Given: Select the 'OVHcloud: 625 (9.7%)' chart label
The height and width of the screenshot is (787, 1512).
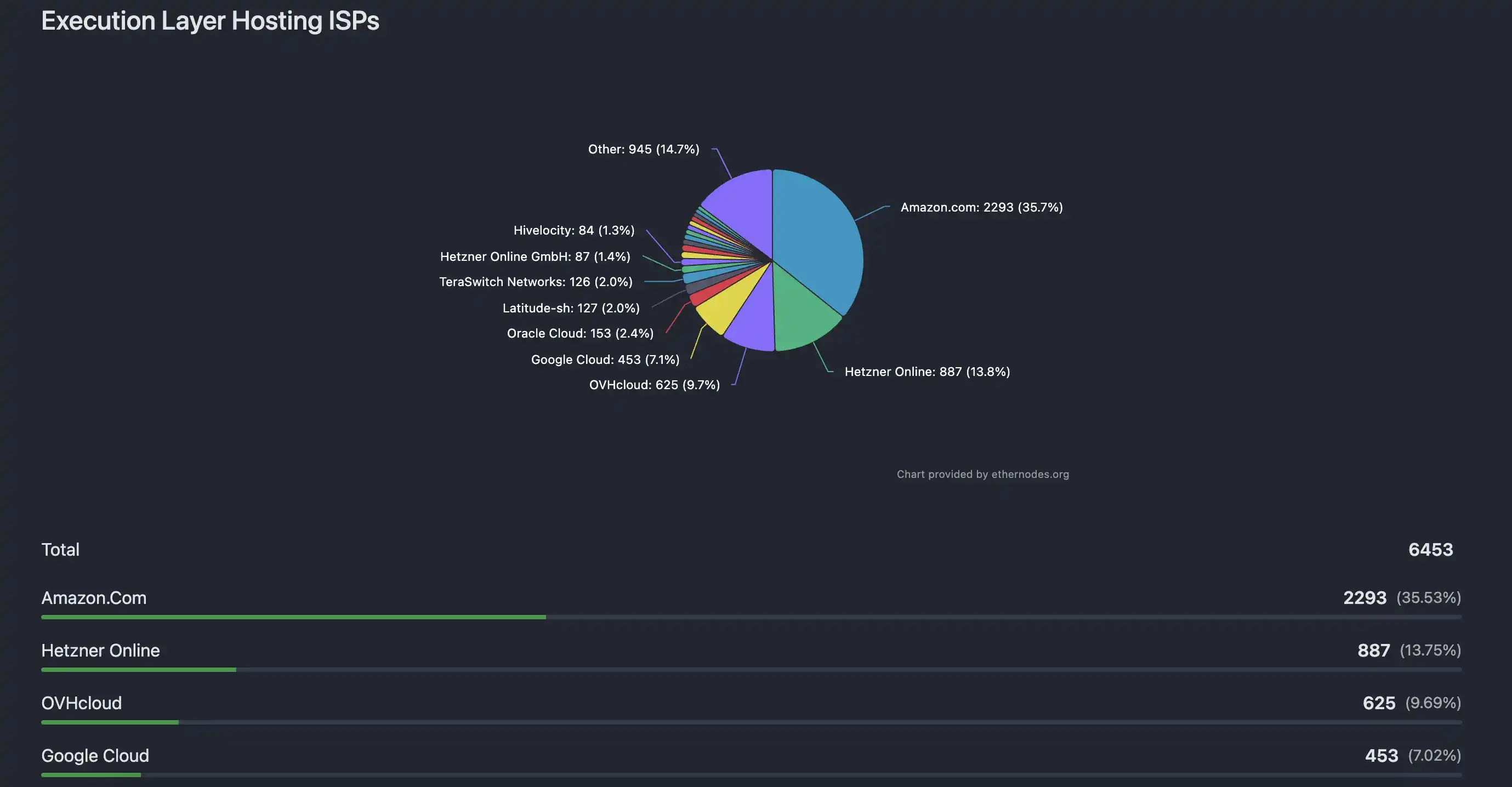Looking at the screenshot, I should tap(654, 385).
